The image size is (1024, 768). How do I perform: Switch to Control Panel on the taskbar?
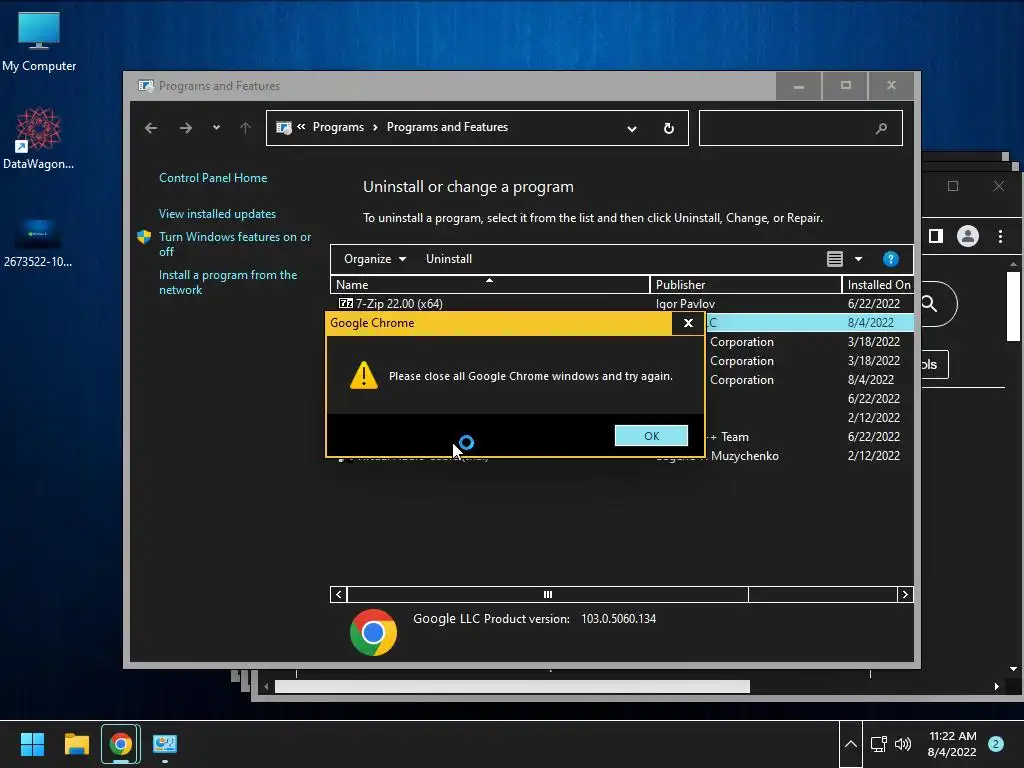165,744
